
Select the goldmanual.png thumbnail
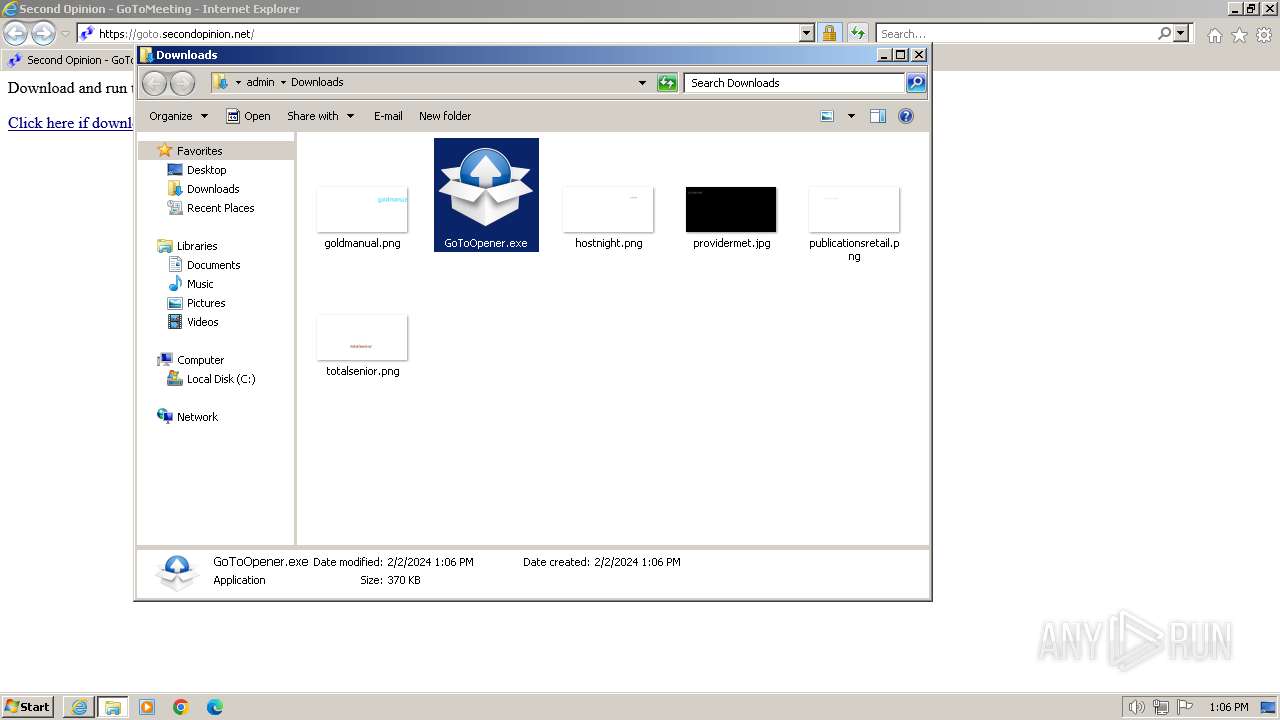[362, 209]
